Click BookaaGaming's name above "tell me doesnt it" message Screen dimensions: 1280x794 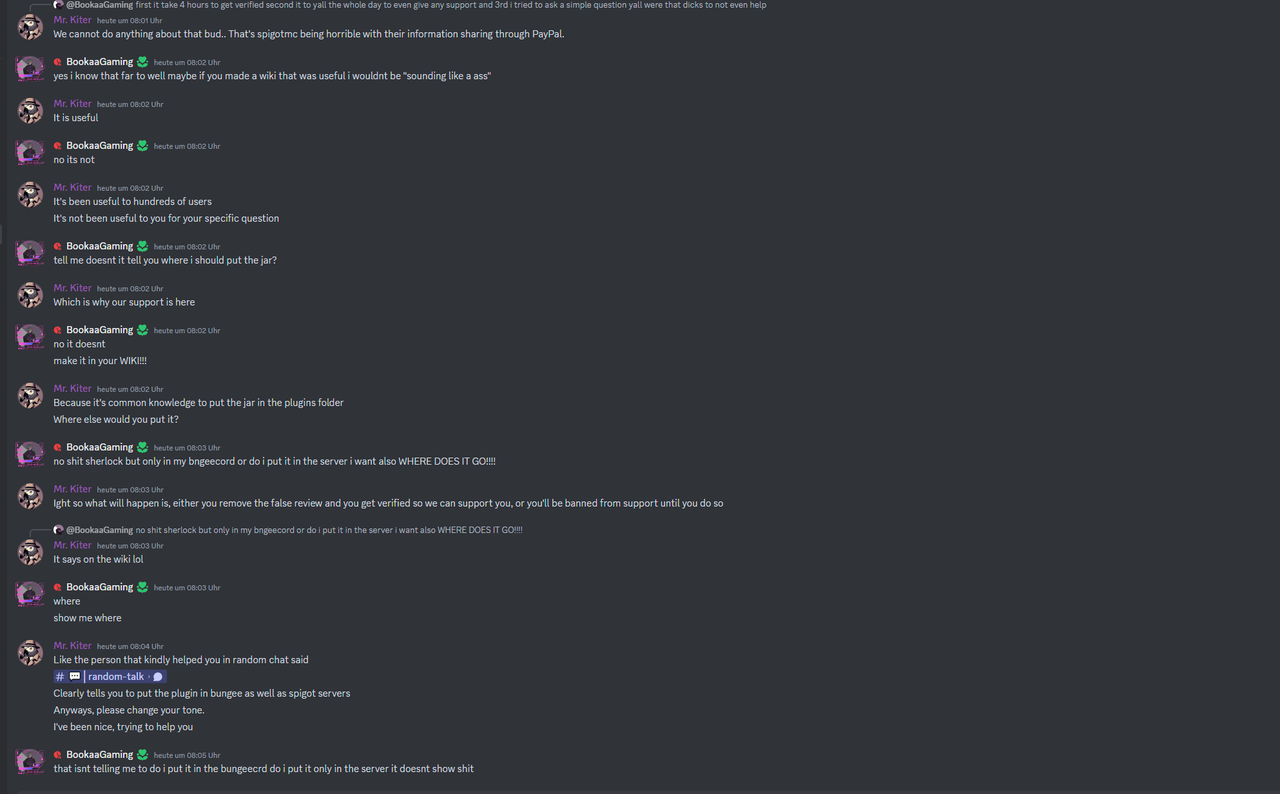pyautogui.click(x=100, y=246)
